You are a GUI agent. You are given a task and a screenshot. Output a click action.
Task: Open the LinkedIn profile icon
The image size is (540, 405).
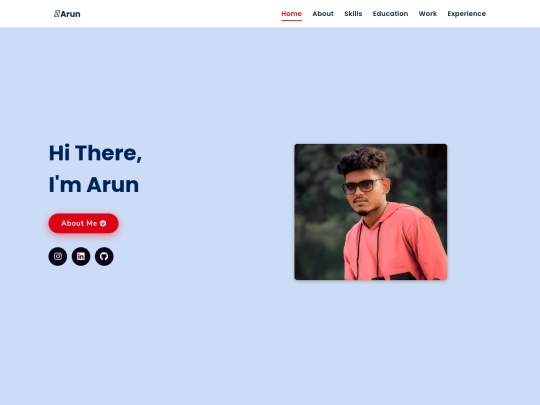pos(81,256)
